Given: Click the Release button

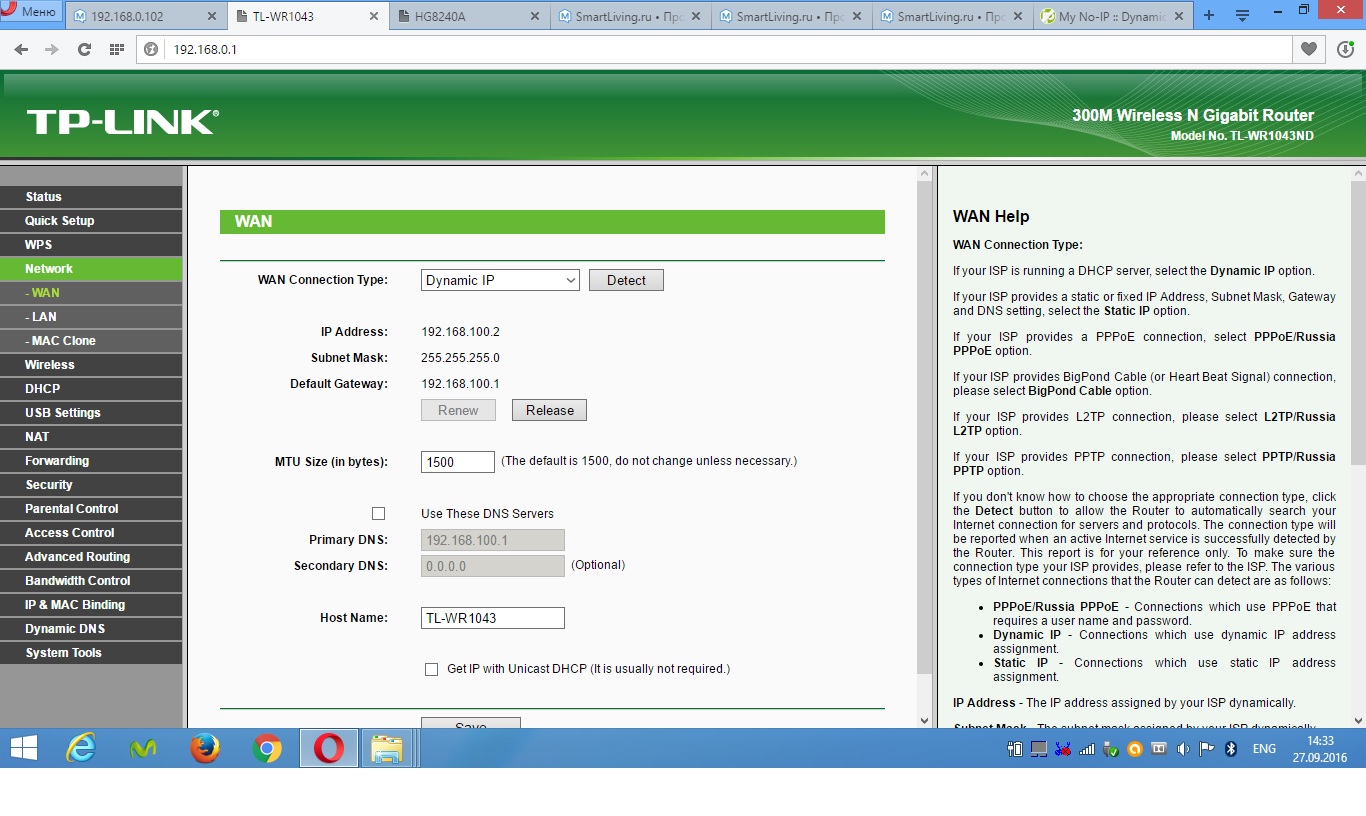Looking at the screenshot, I should click(x=549, y=411).
